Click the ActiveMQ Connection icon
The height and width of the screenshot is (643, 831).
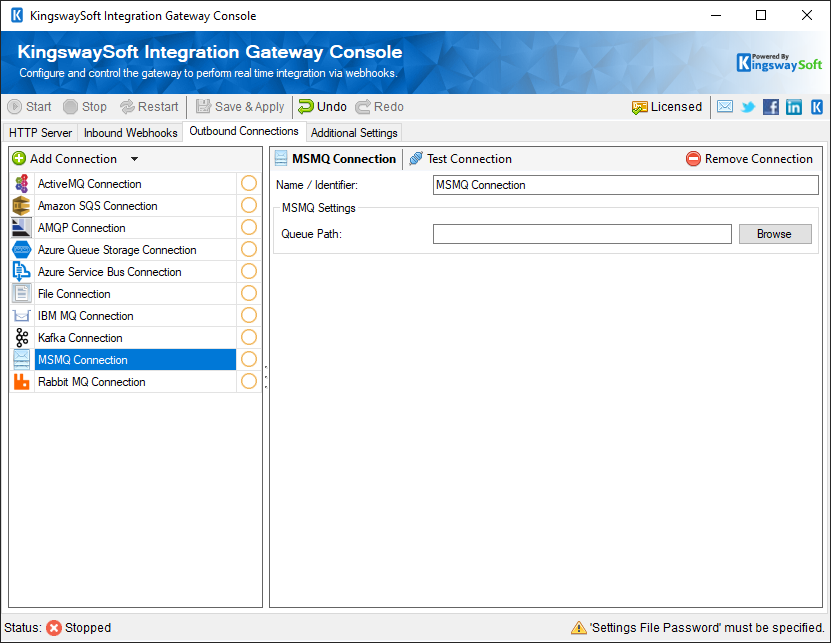pyautogui.click(x=22, y=184)
